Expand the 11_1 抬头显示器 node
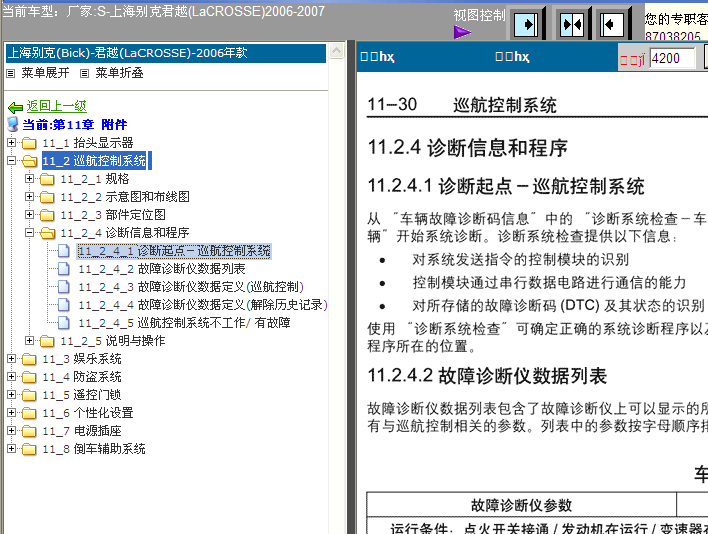Image resolution: width=708 pixels, height=534 pixels. click(12, 143)
